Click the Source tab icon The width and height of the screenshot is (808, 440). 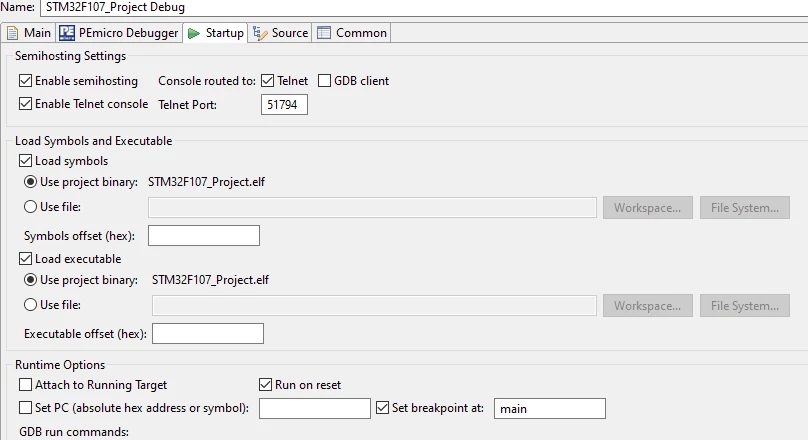260,33
